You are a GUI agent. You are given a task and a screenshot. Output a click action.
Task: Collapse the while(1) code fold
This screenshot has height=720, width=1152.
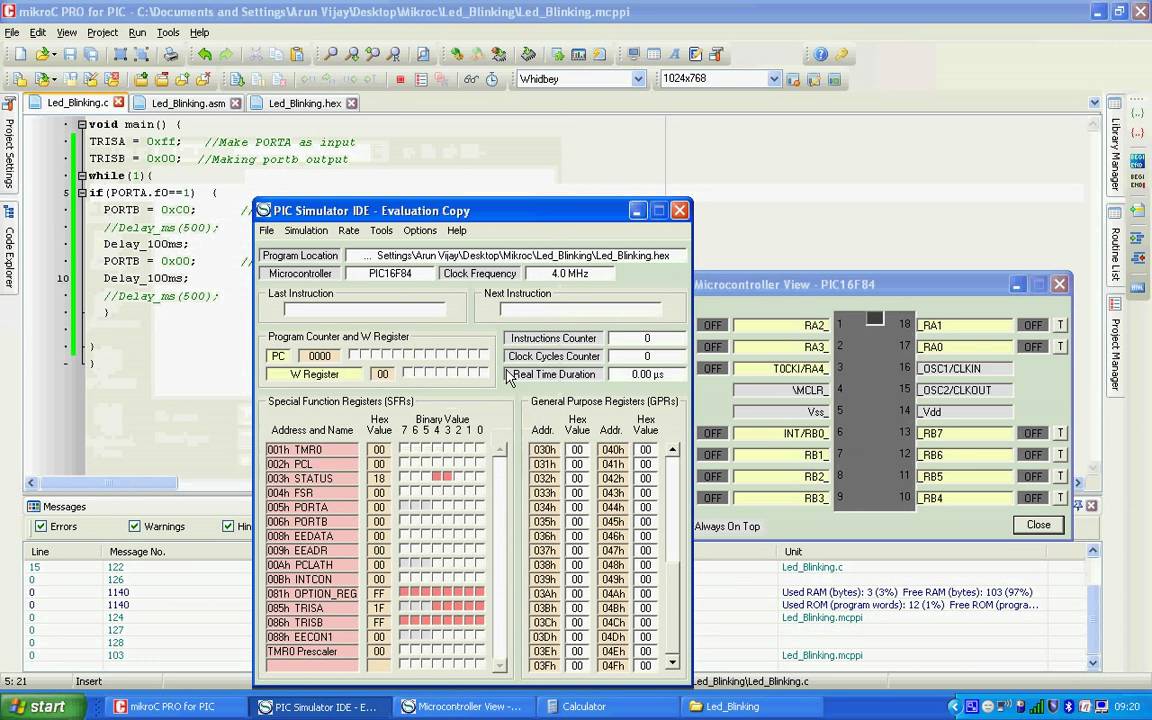(x=82, y=176)
